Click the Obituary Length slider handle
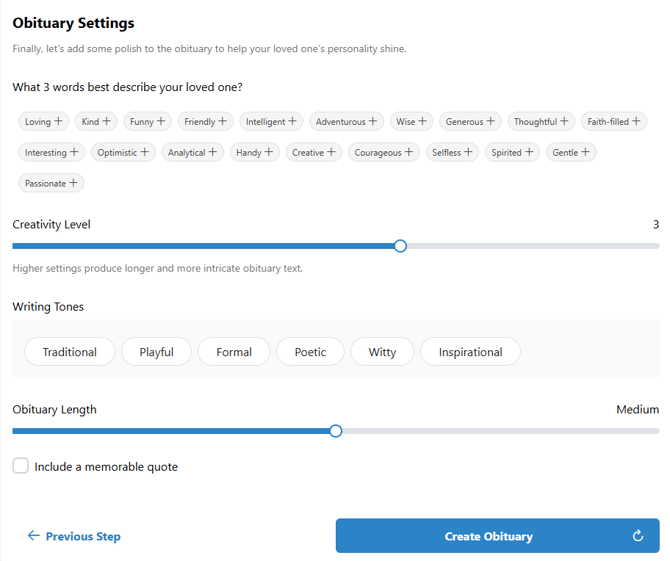Image resolution: width=670 pixels, height=561 pixels. tap(336, 431)
